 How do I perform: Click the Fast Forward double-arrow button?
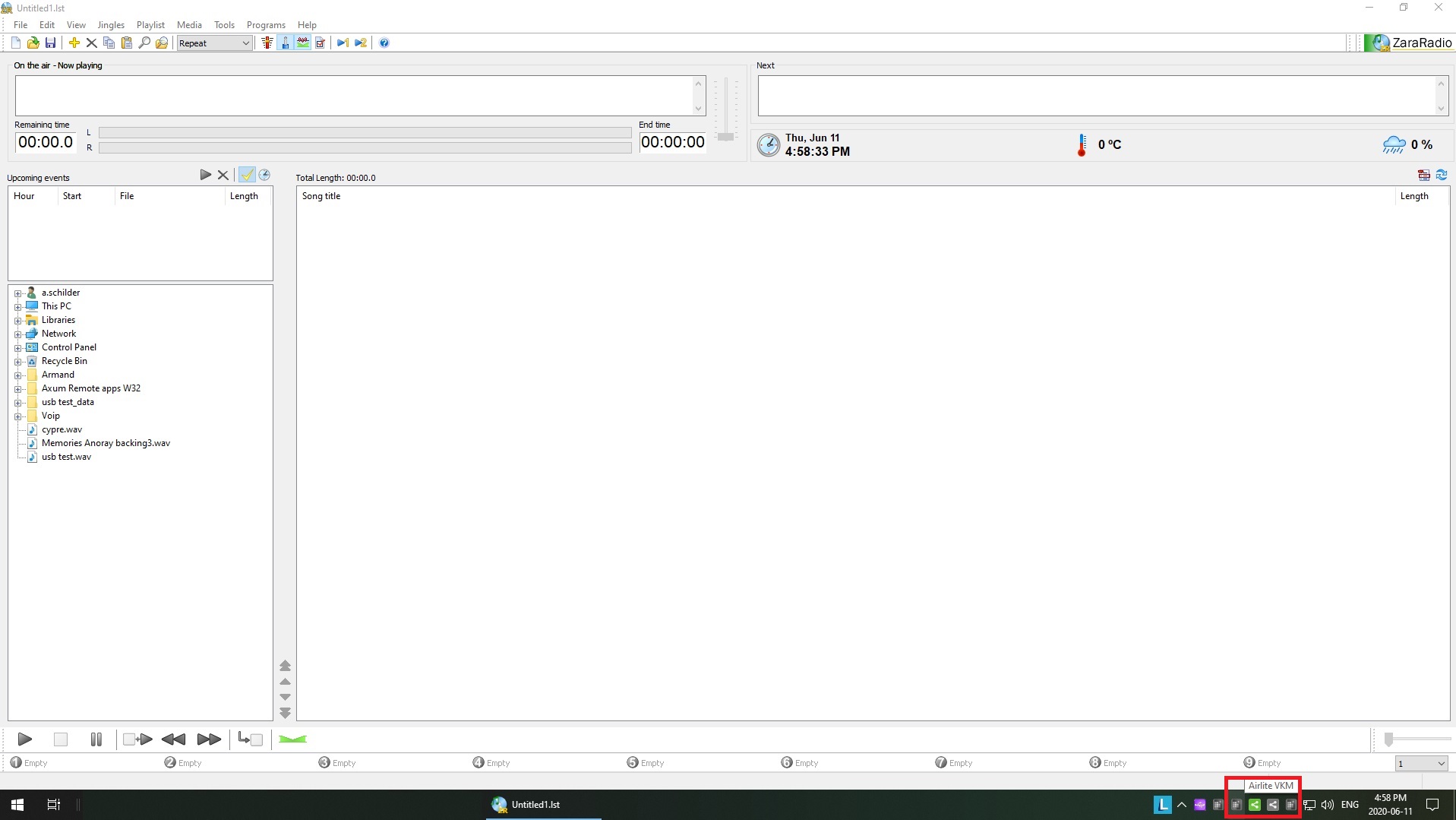[x=209, y=739]
